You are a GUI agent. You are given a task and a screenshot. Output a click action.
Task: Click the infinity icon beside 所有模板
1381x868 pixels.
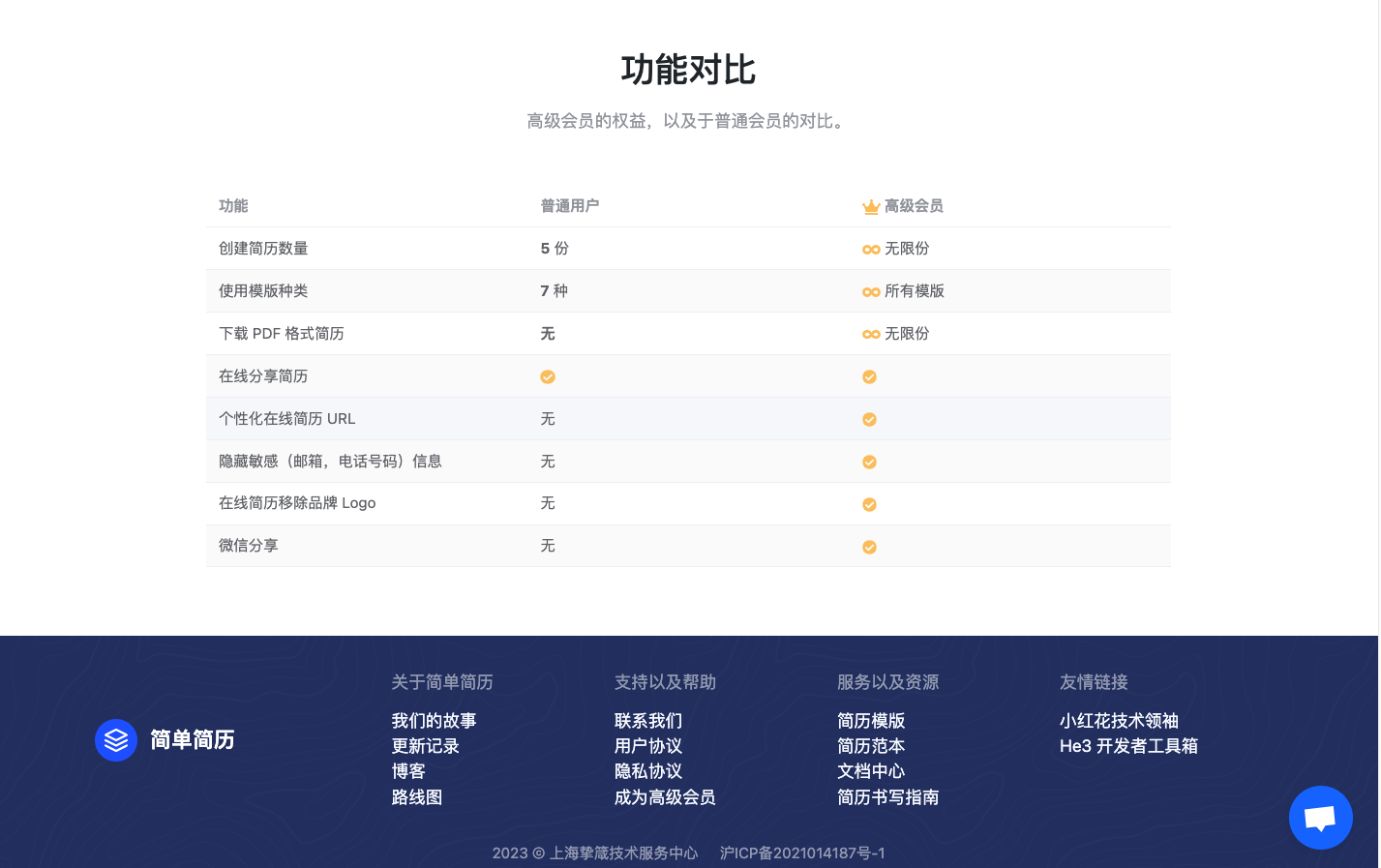coord(870,291)
